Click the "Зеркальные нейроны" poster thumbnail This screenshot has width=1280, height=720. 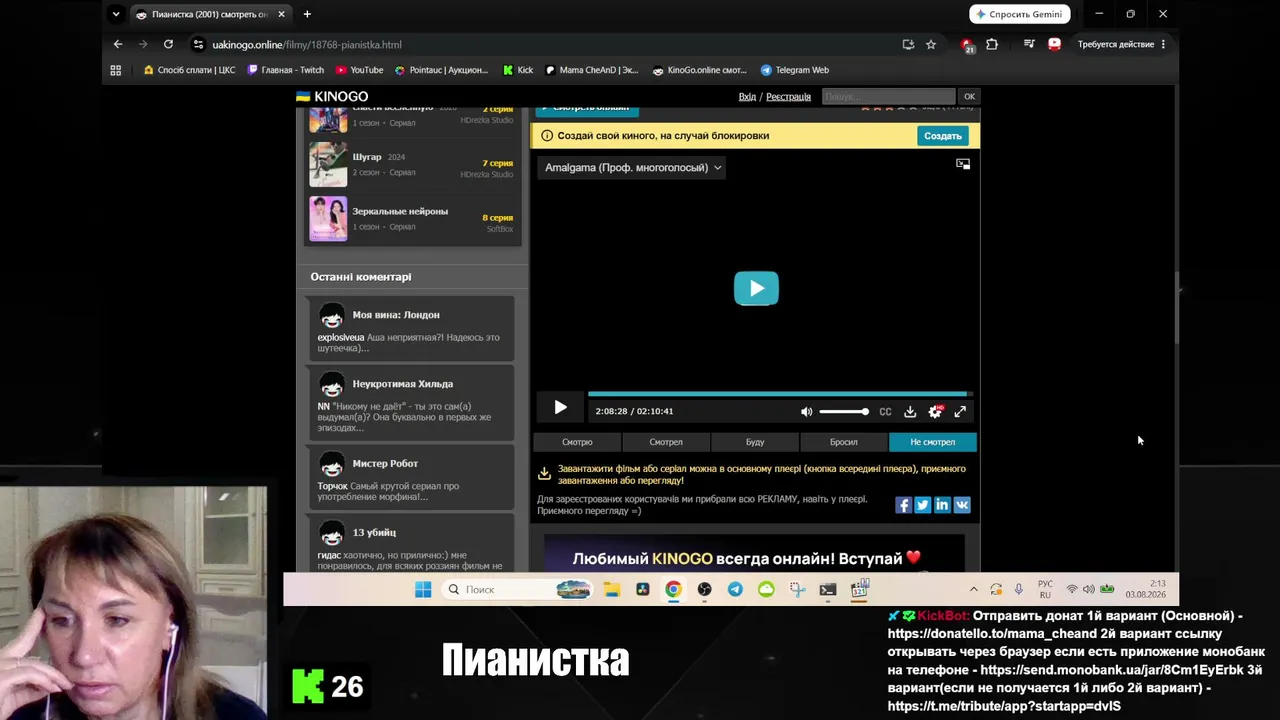(x=328, y=218)
